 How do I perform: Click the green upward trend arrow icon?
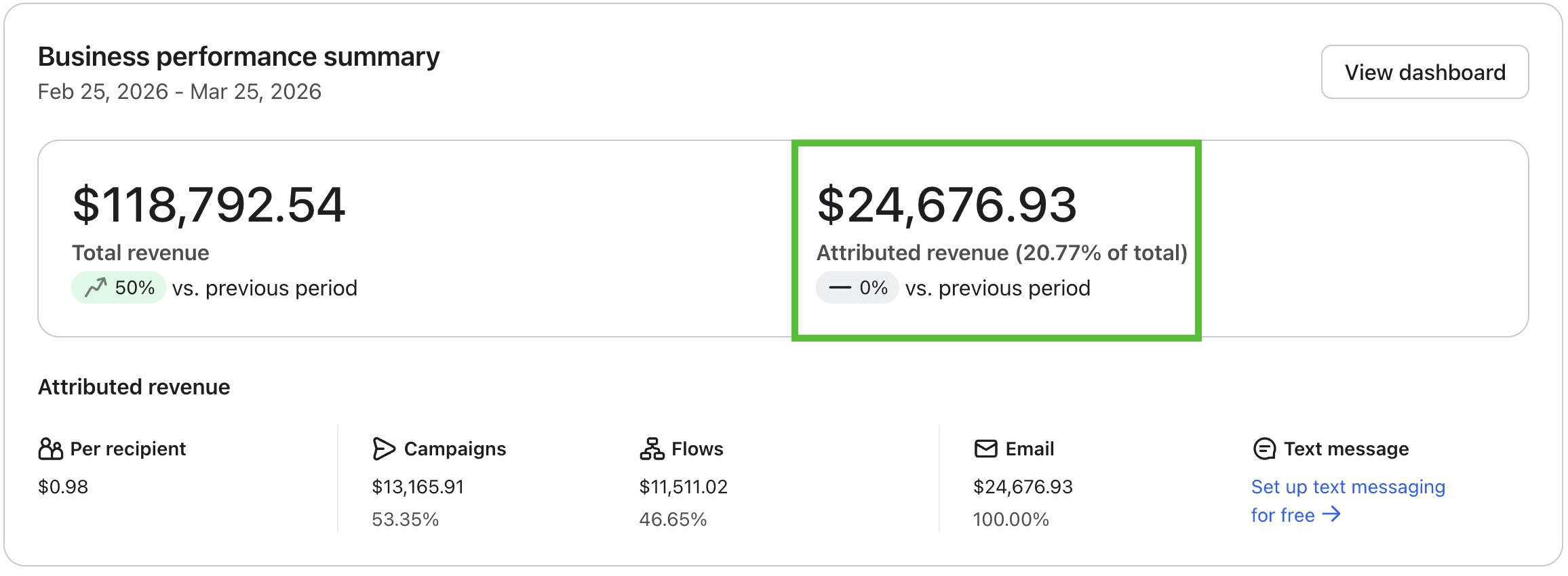tap(96, 287)
